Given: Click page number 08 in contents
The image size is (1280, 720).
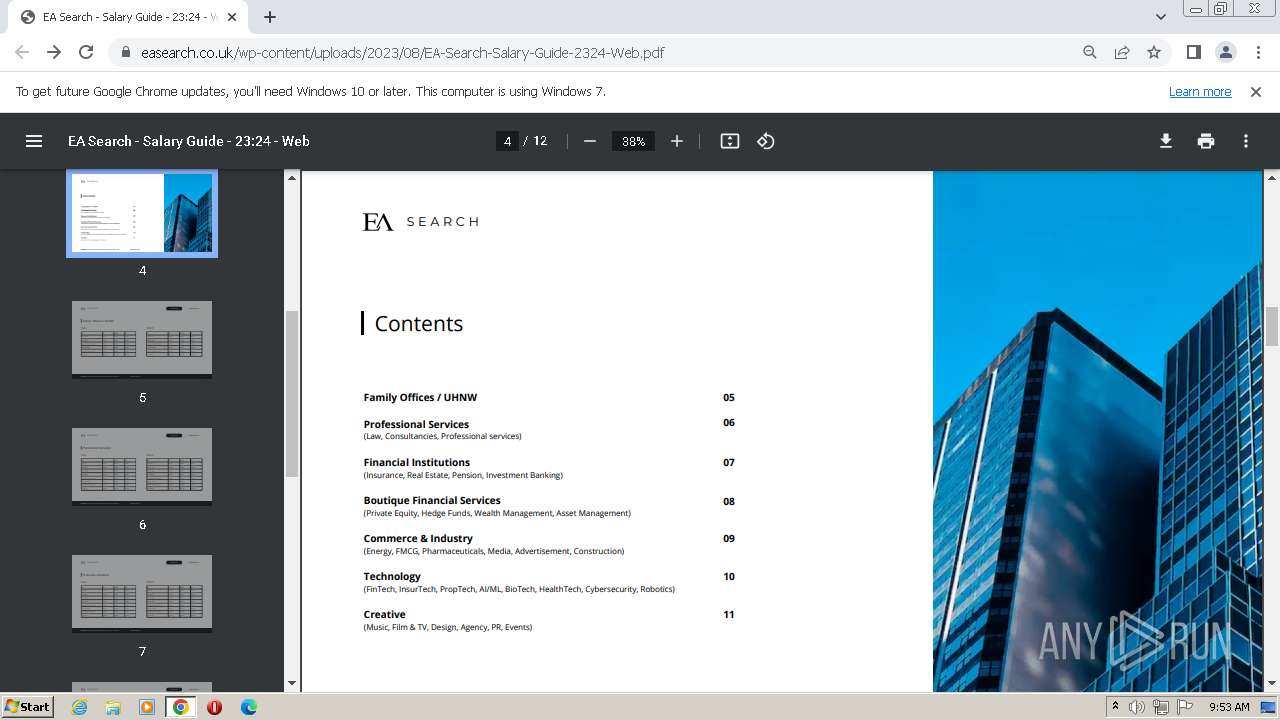Looking at the screenshot, I should (729, 501).
